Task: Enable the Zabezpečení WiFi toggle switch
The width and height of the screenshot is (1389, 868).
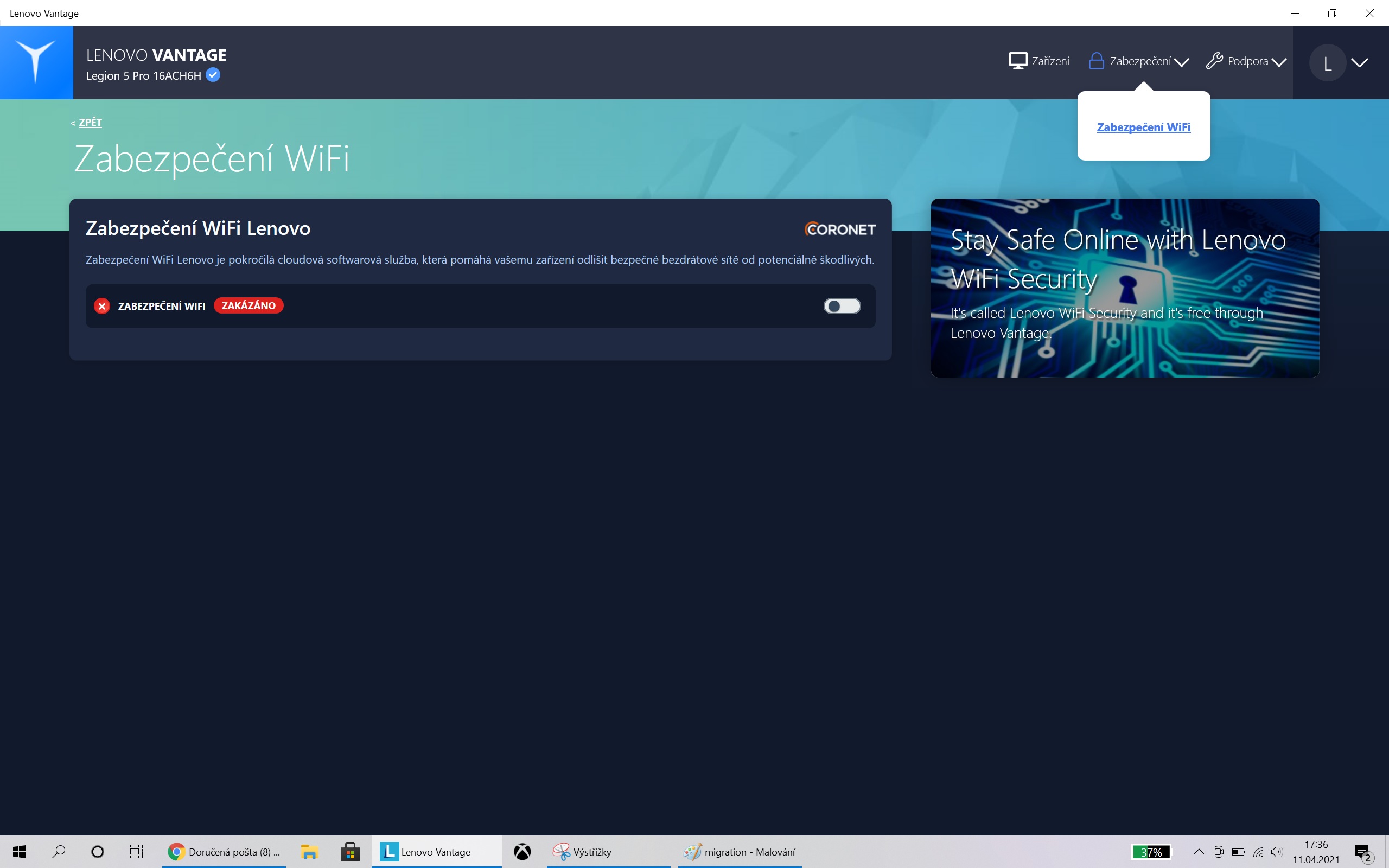Action: [x=842, y=306]
